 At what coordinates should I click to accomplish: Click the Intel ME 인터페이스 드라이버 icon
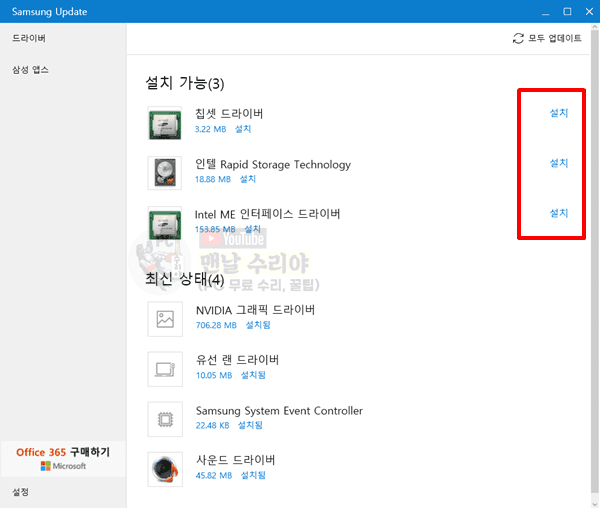point(165,223)
